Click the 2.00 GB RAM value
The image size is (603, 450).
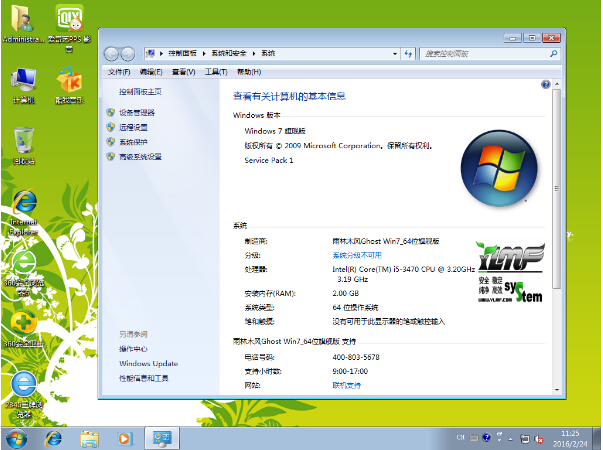[x=345, y=293]
